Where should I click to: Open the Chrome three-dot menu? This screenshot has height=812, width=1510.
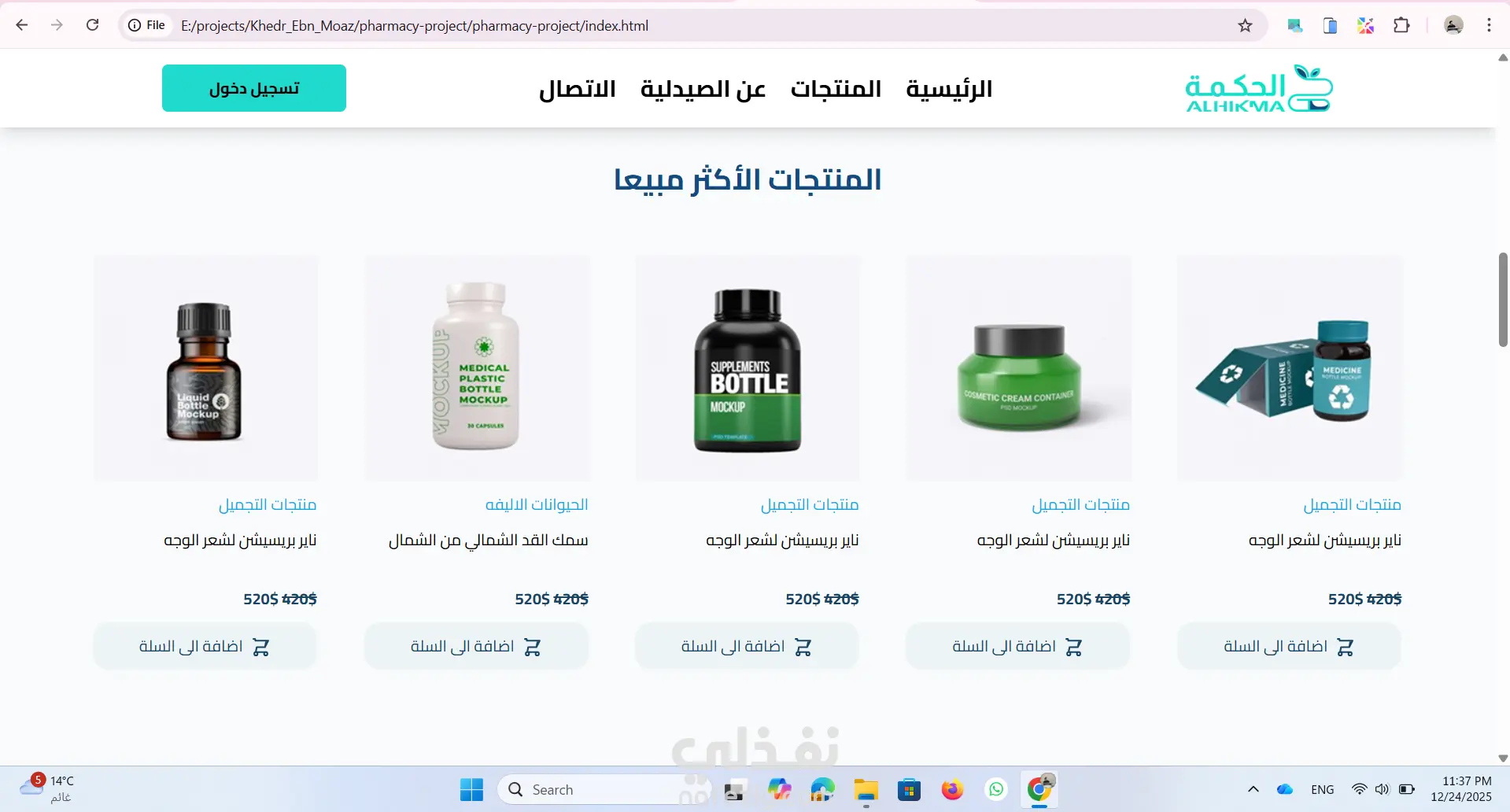[1489, 25]
